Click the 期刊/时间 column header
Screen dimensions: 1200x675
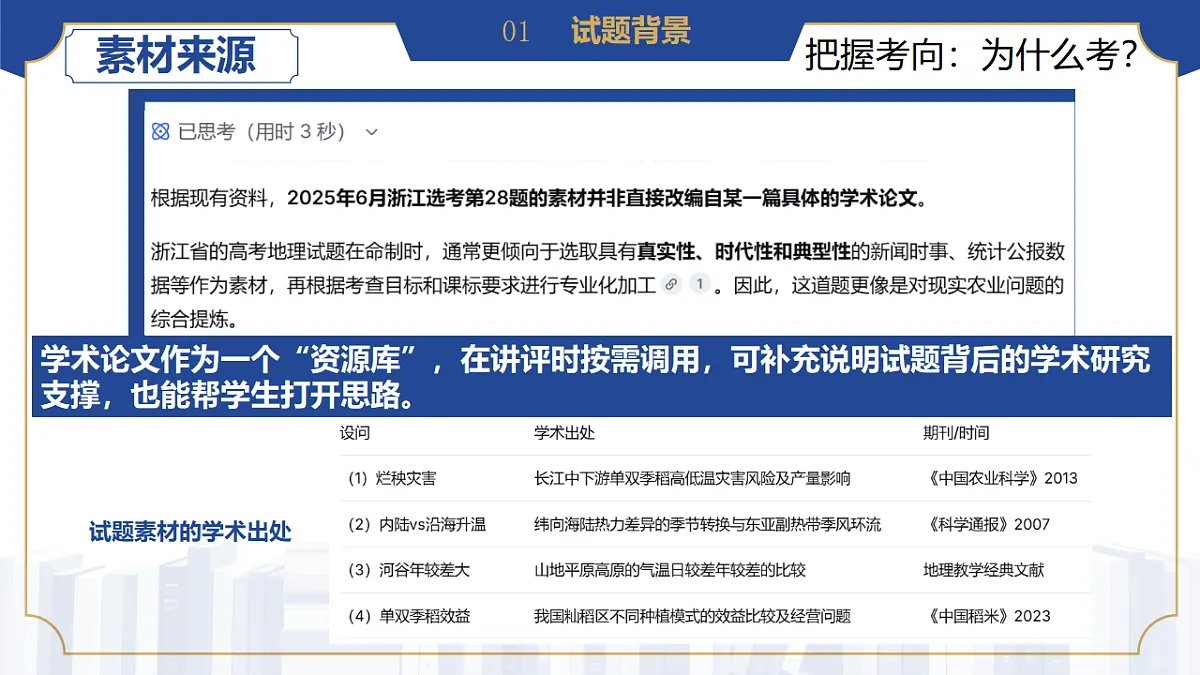[x=956, y=433]
